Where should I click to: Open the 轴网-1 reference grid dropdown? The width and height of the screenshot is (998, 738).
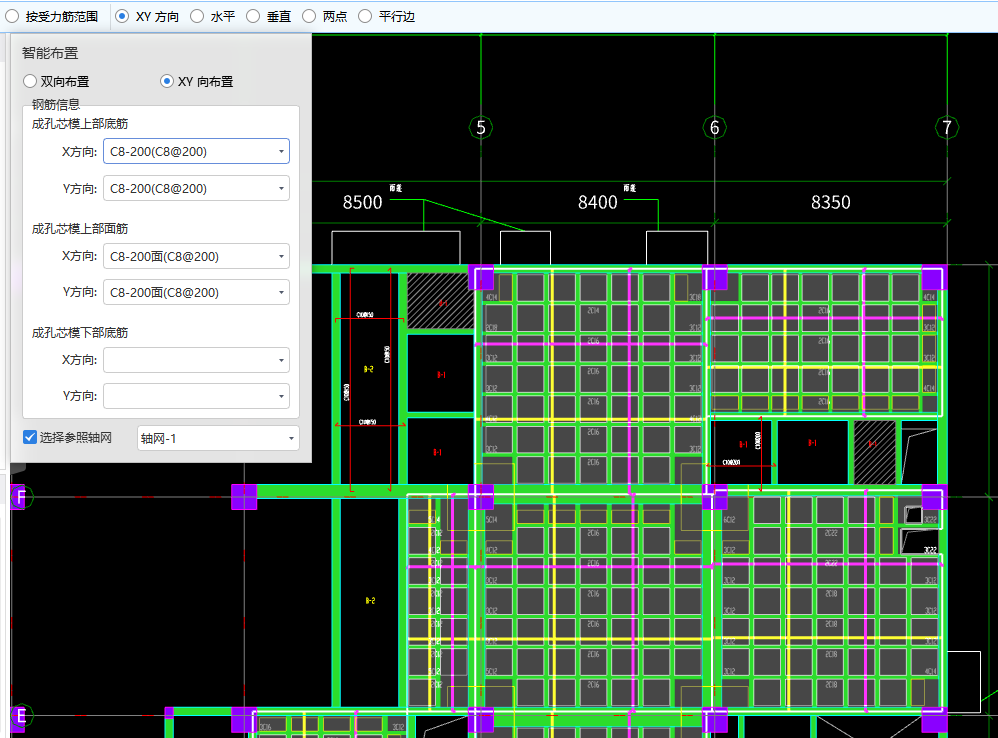217,438
